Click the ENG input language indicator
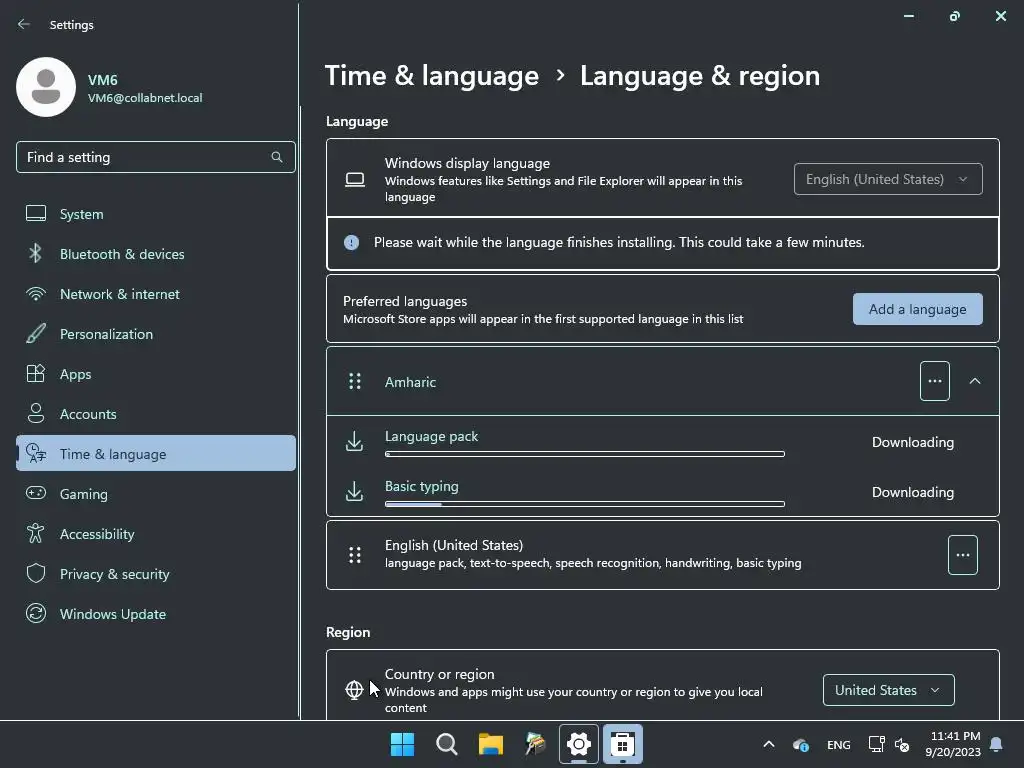This screenshot has height=768, width=1024. pos(839,744)
